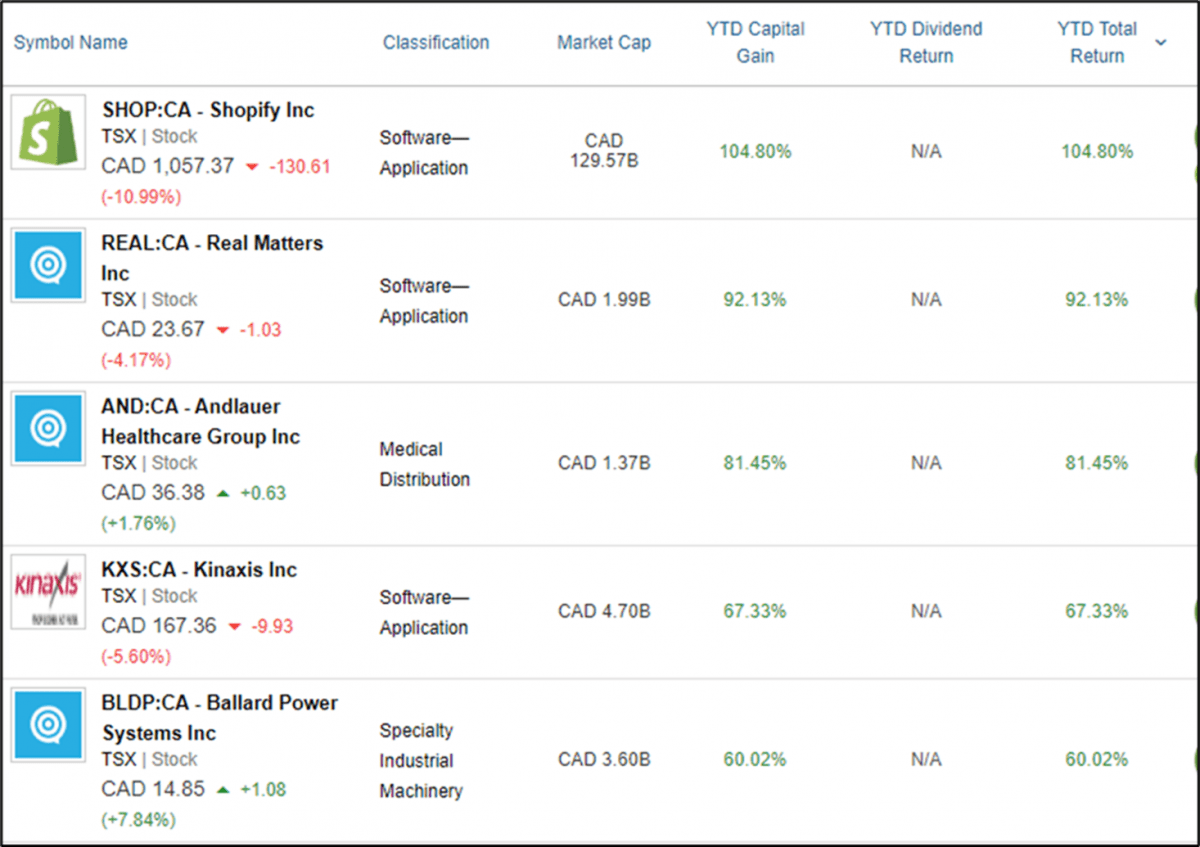Sort by YTD Dividend Return header

[x=926, y=42]
